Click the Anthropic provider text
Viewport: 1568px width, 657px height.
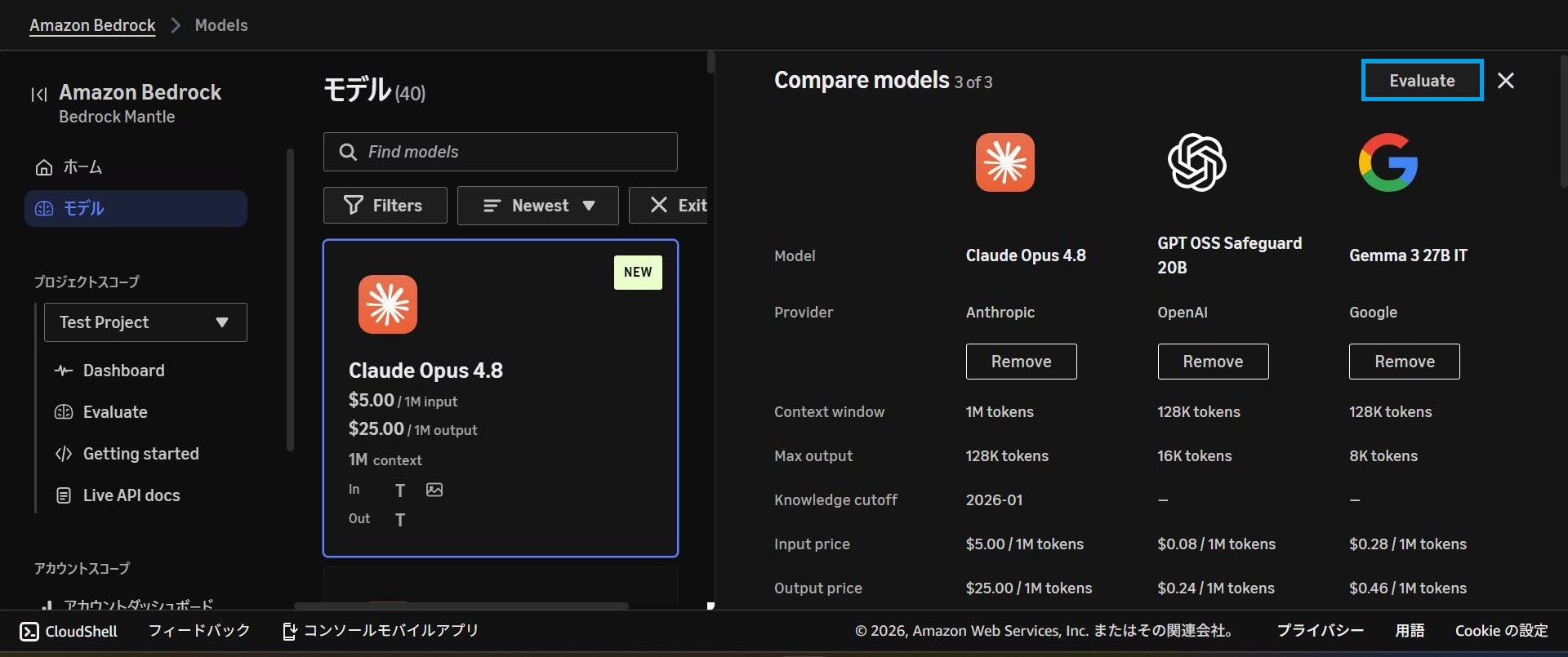click(1000, 313)
